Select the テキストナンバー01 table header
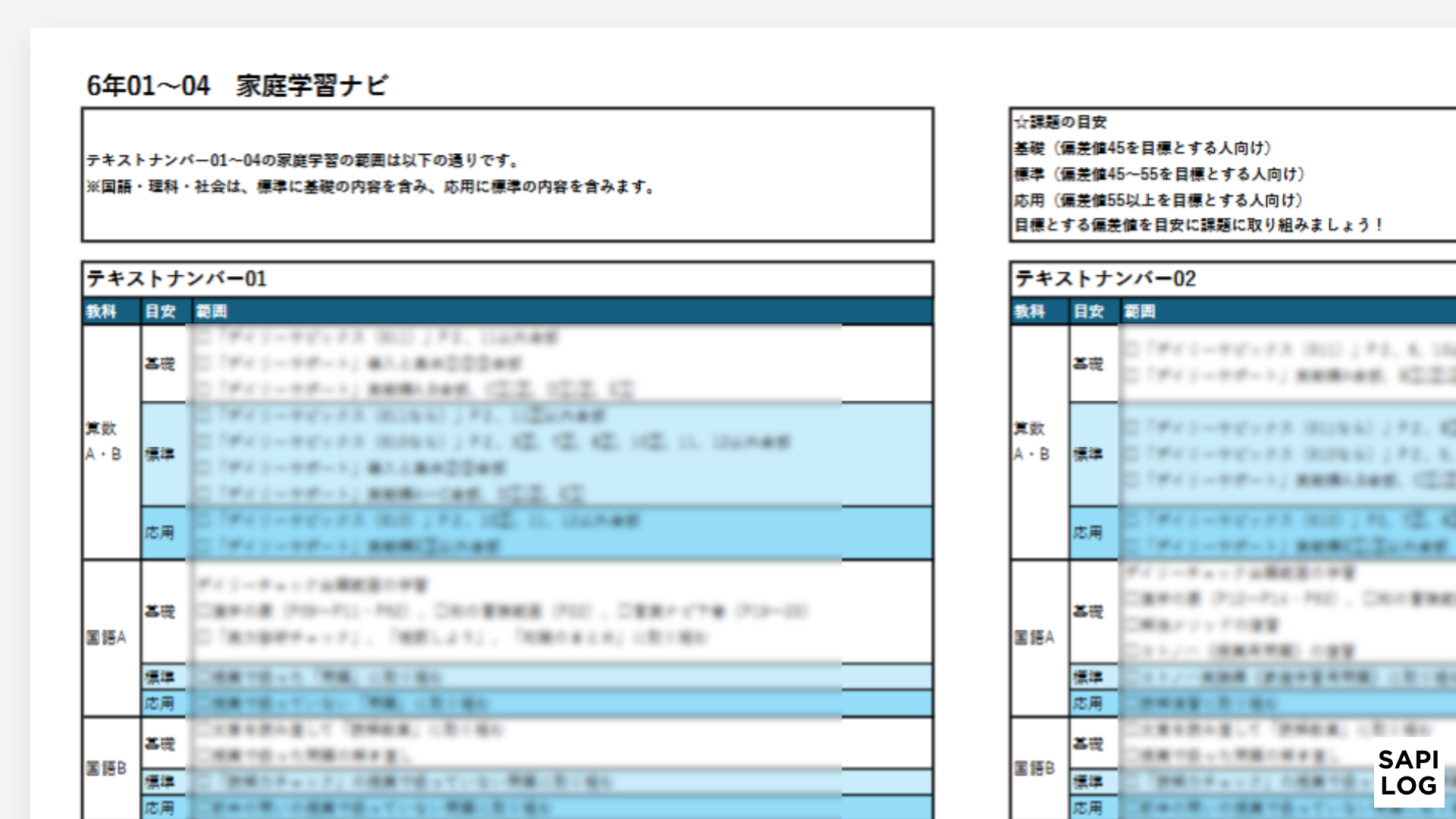The width and height of the screenshot is (1456, 819). [x=177, y=279]
